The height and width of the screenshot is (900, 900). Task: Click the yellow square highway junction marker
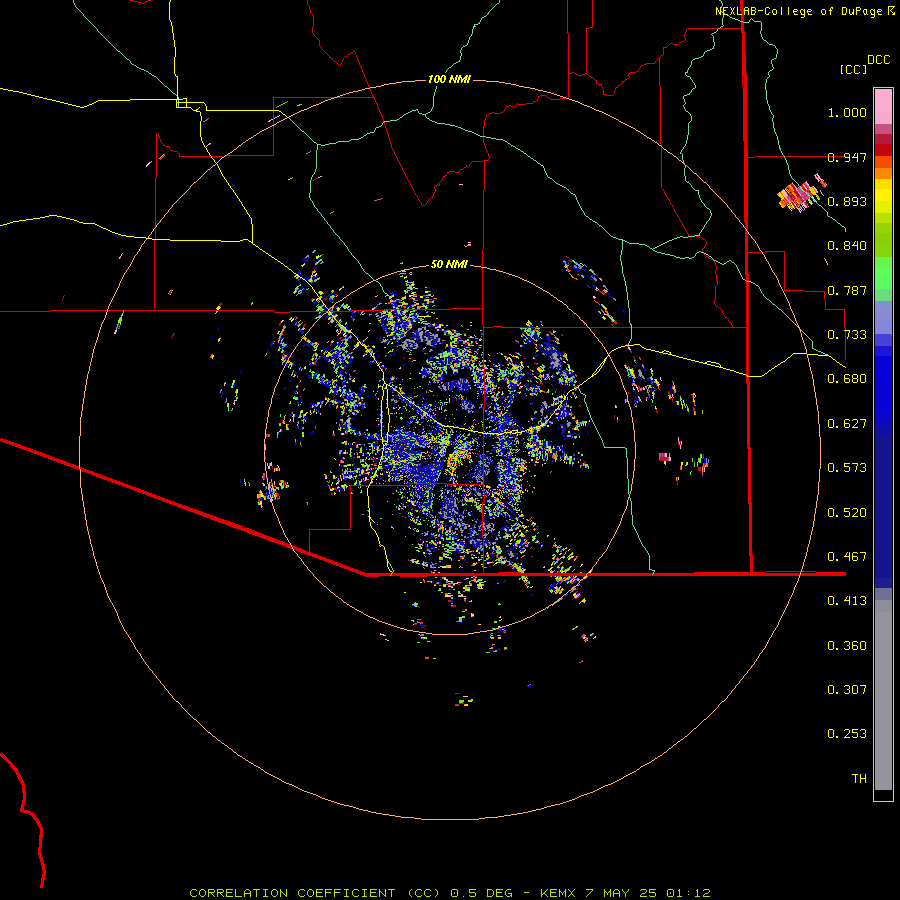[x=181, y=103]
